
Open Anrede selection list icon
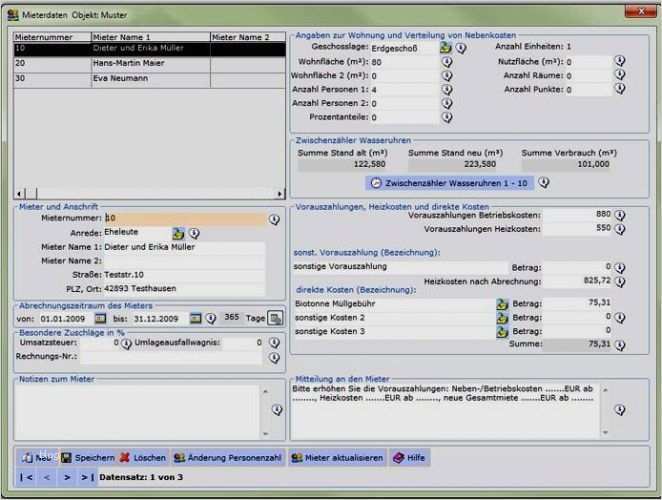click(178, 233)
